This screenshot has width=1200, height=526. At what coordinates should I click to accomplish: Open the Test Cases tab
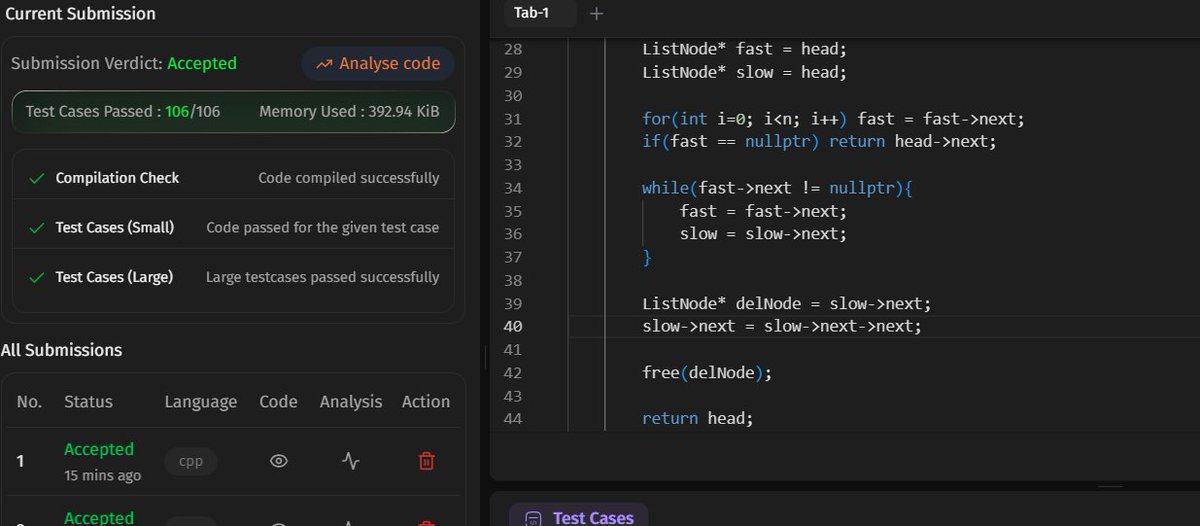(579, 516)
